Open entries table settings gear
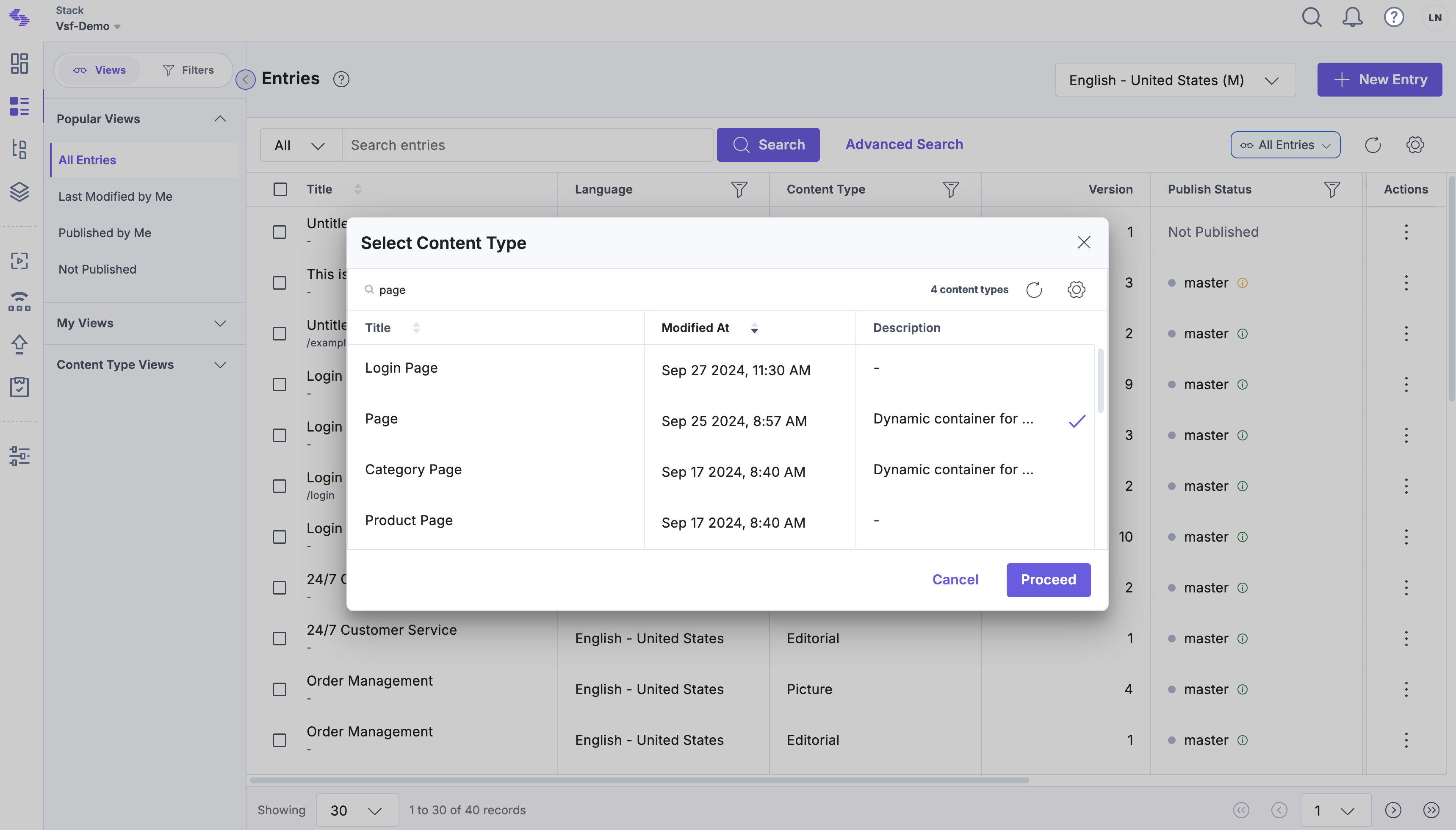 1415,145
